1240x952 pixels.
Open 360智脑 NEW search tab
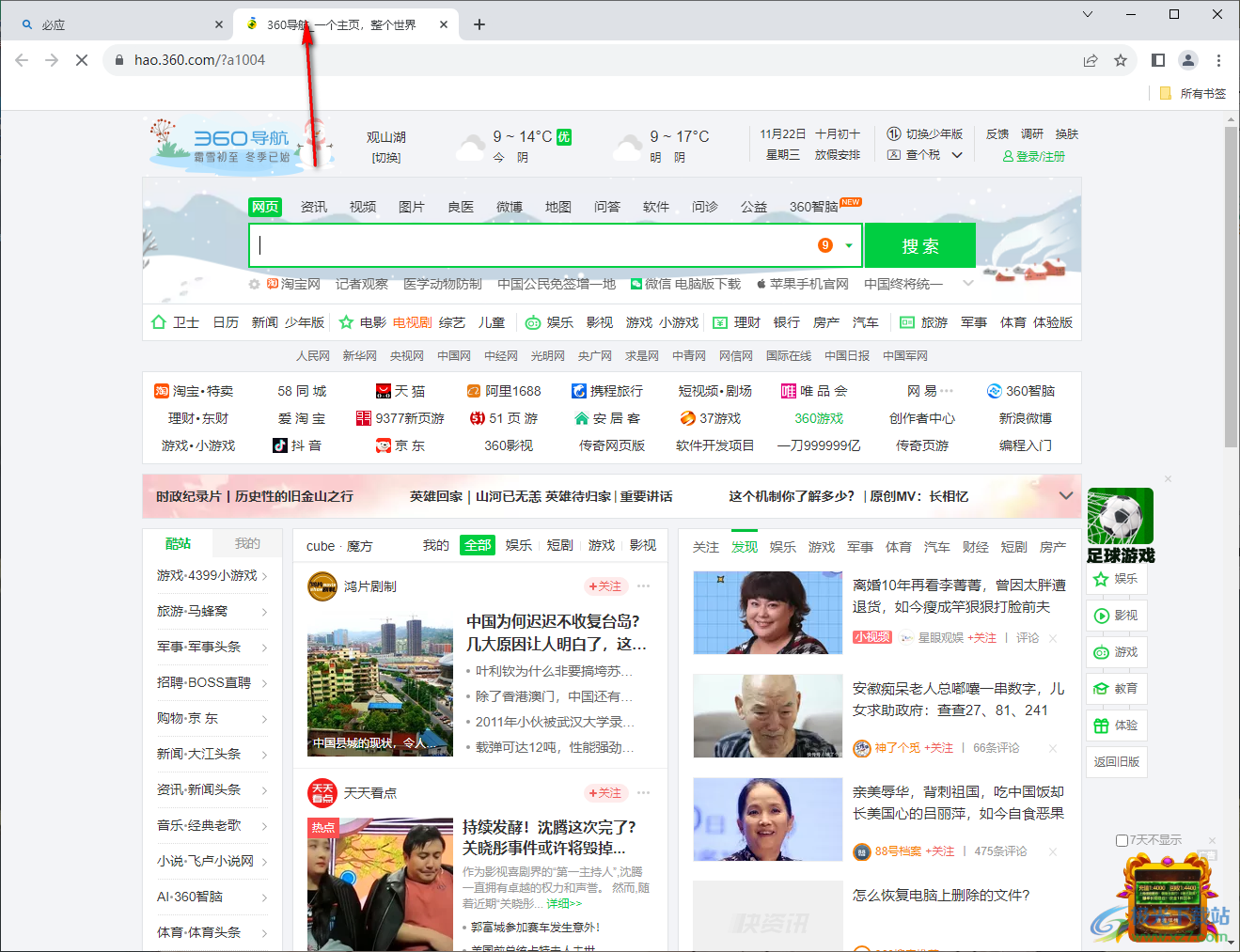point(824,207)
